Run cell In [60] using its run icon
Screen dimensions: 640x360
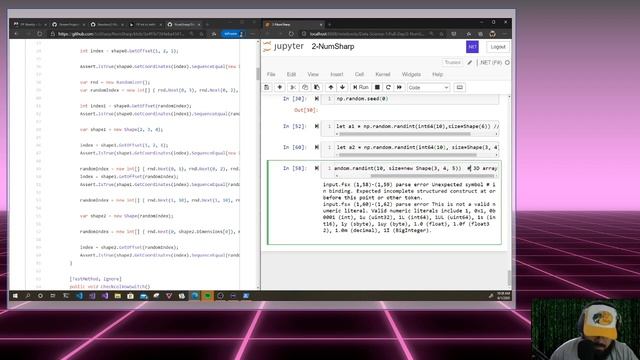coord(317,147)
